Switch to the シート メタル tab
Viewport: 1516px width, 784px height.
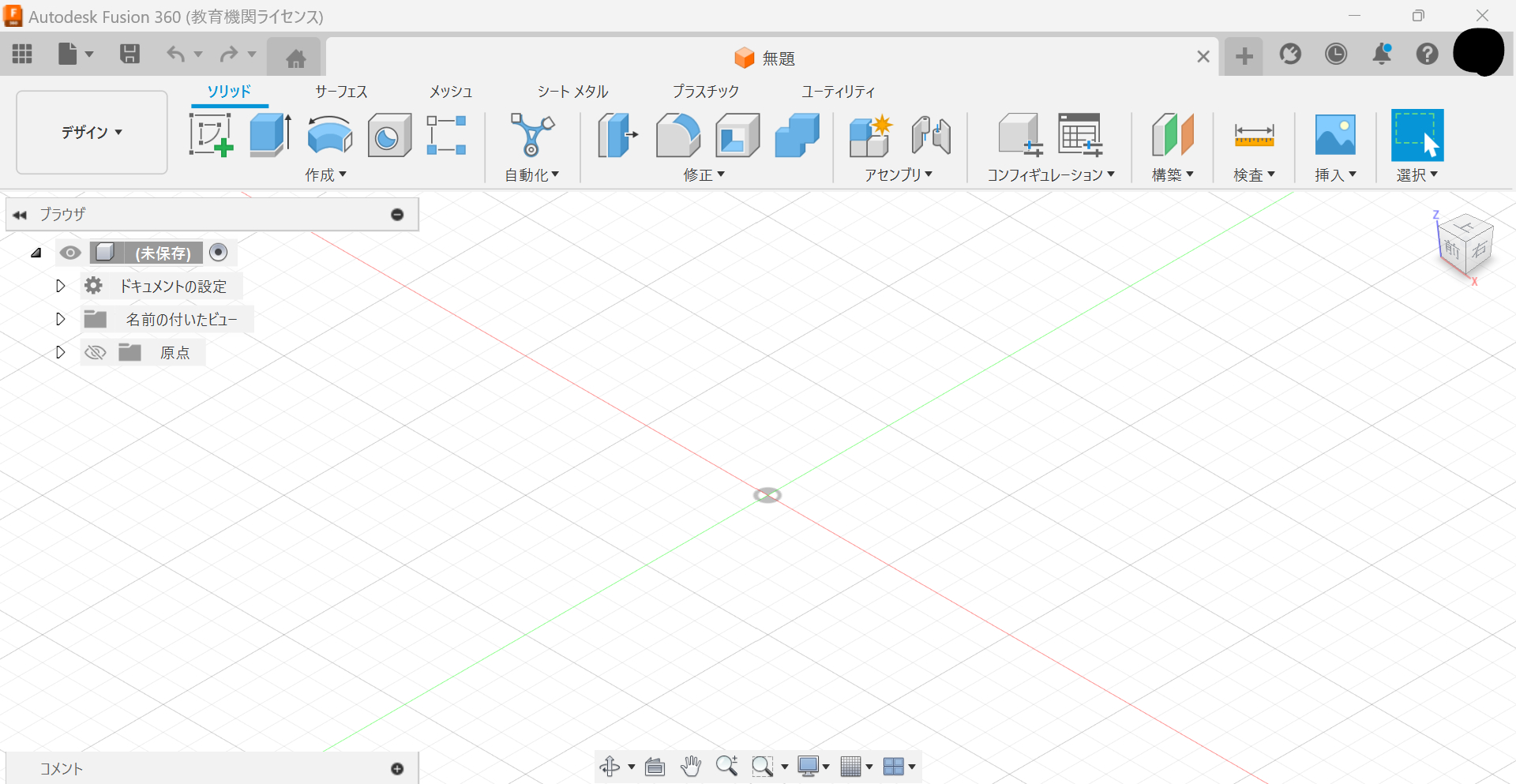coord(572,92)
